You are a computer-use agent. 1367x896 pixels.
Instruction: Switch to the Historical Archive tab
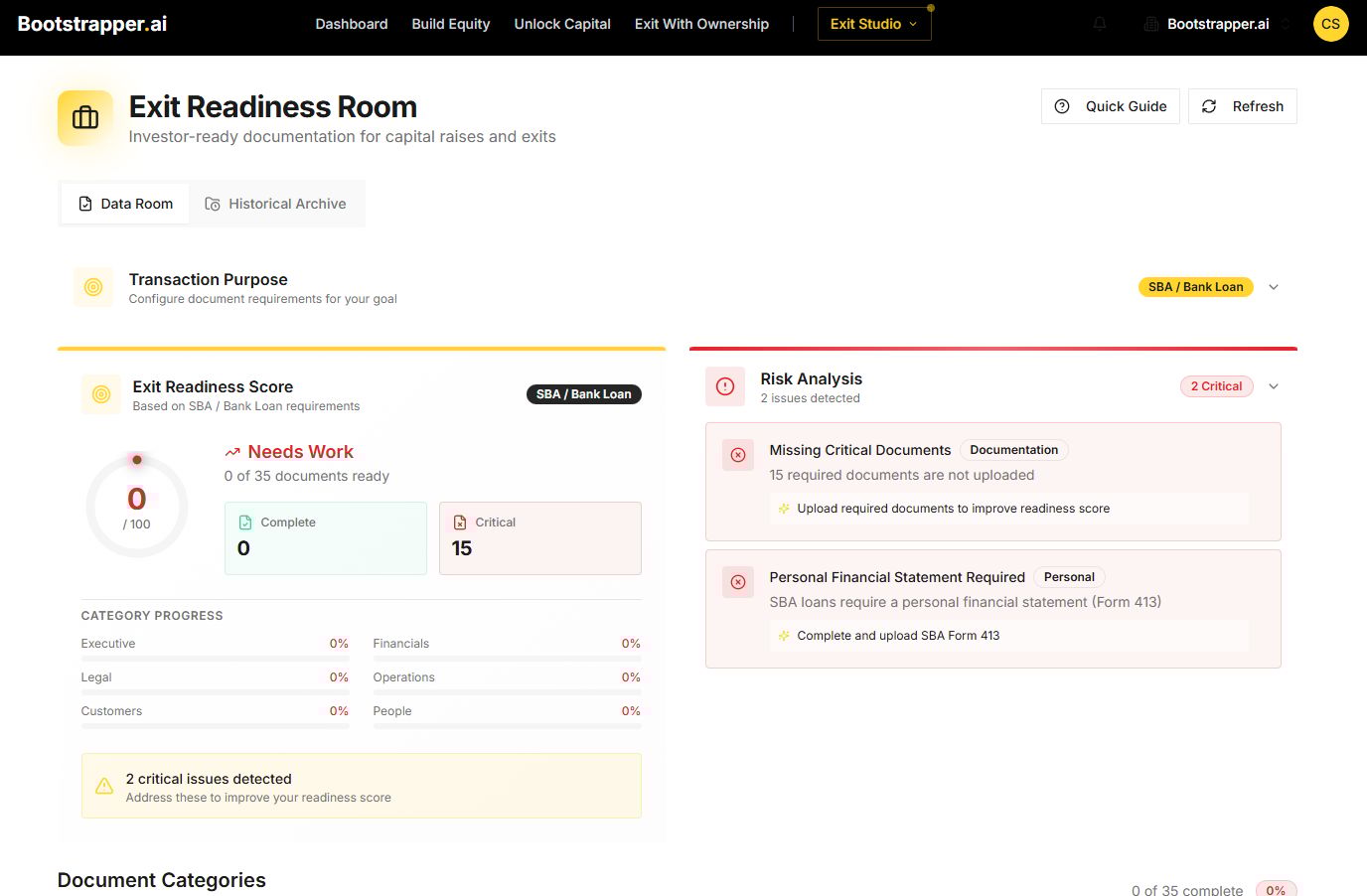276,204
